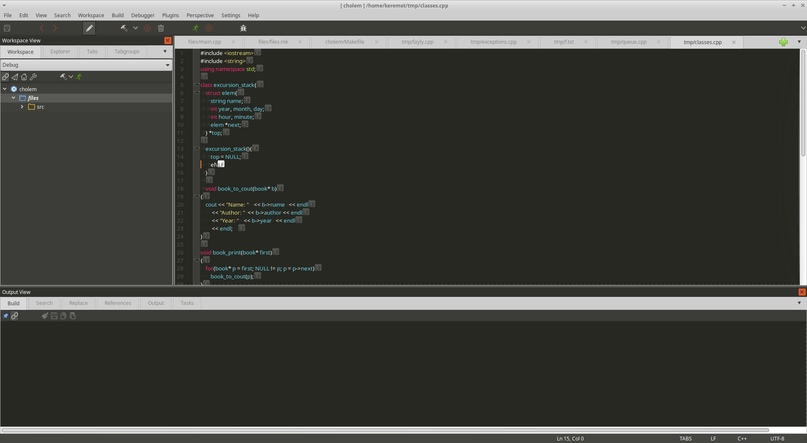Expand the src folder in workspace tree
Screen dimensions: 807x443
pyautogui.click(x=22, y=107)
